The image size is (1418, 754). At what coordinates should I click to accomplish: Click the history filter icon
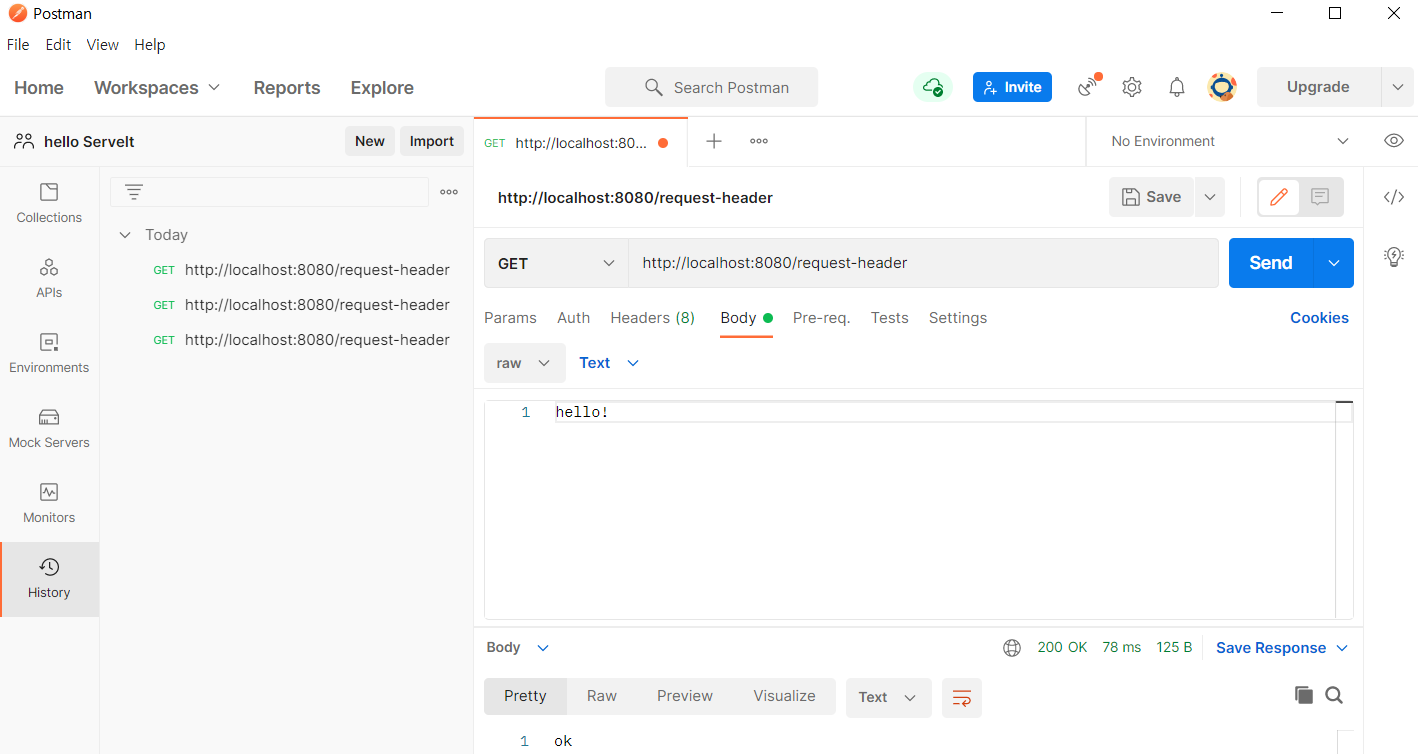point(134,192)
